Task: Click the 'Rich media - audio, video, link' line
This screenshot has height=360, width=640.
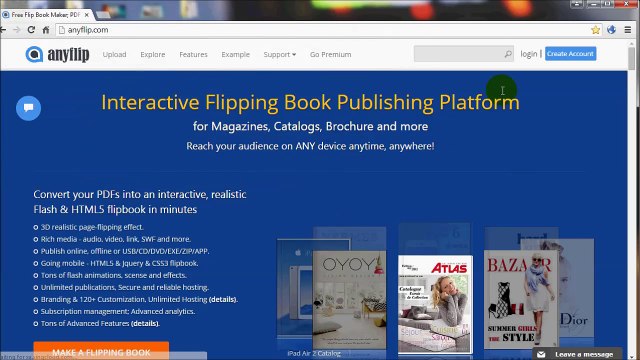Action: click(116, 239)
